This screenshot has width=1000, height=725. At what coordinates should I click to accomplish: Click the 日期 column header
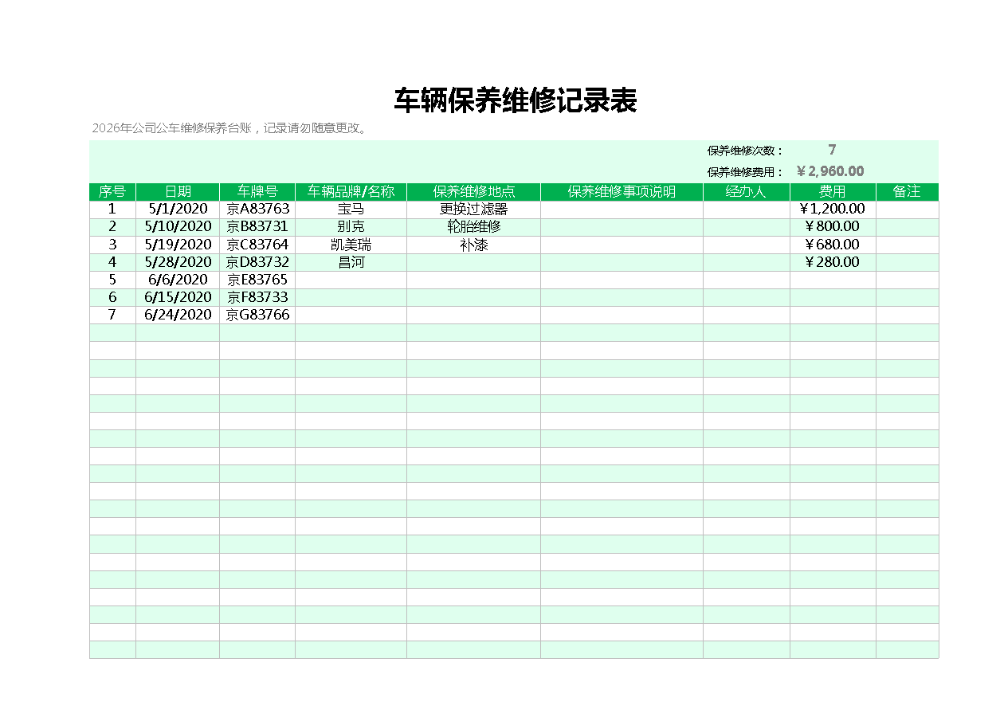tap(177, 192)
